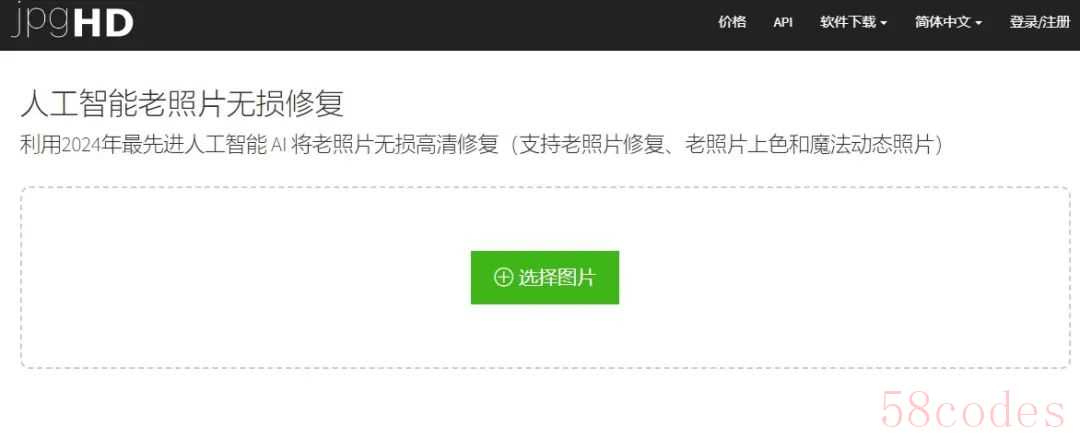Click the 老照片上色 text in the subtitle
Screen dimensions: 1080x440
[x=739, y=145]
